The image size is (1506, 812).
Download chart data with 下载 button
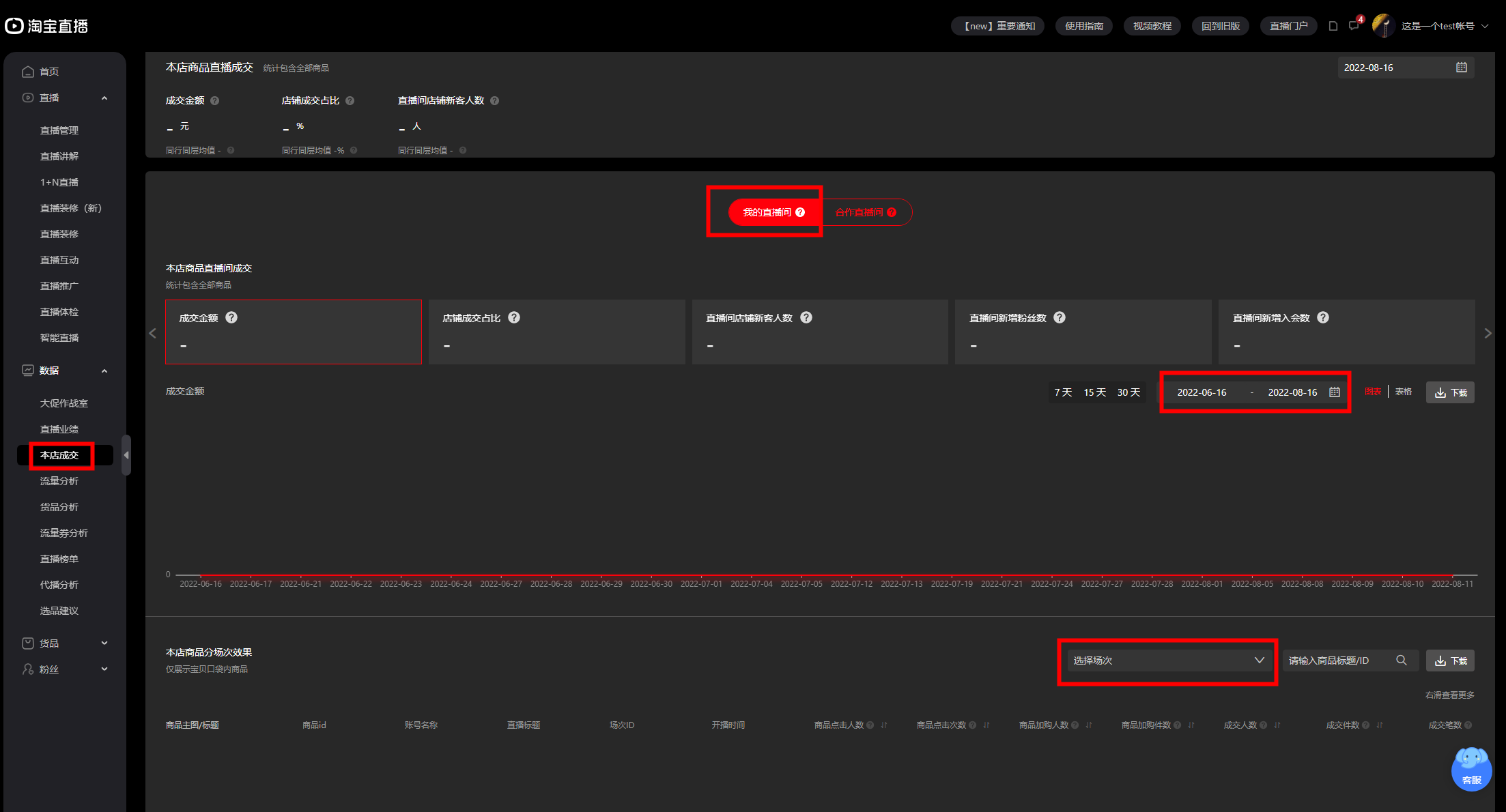(x=1450, y=392)
